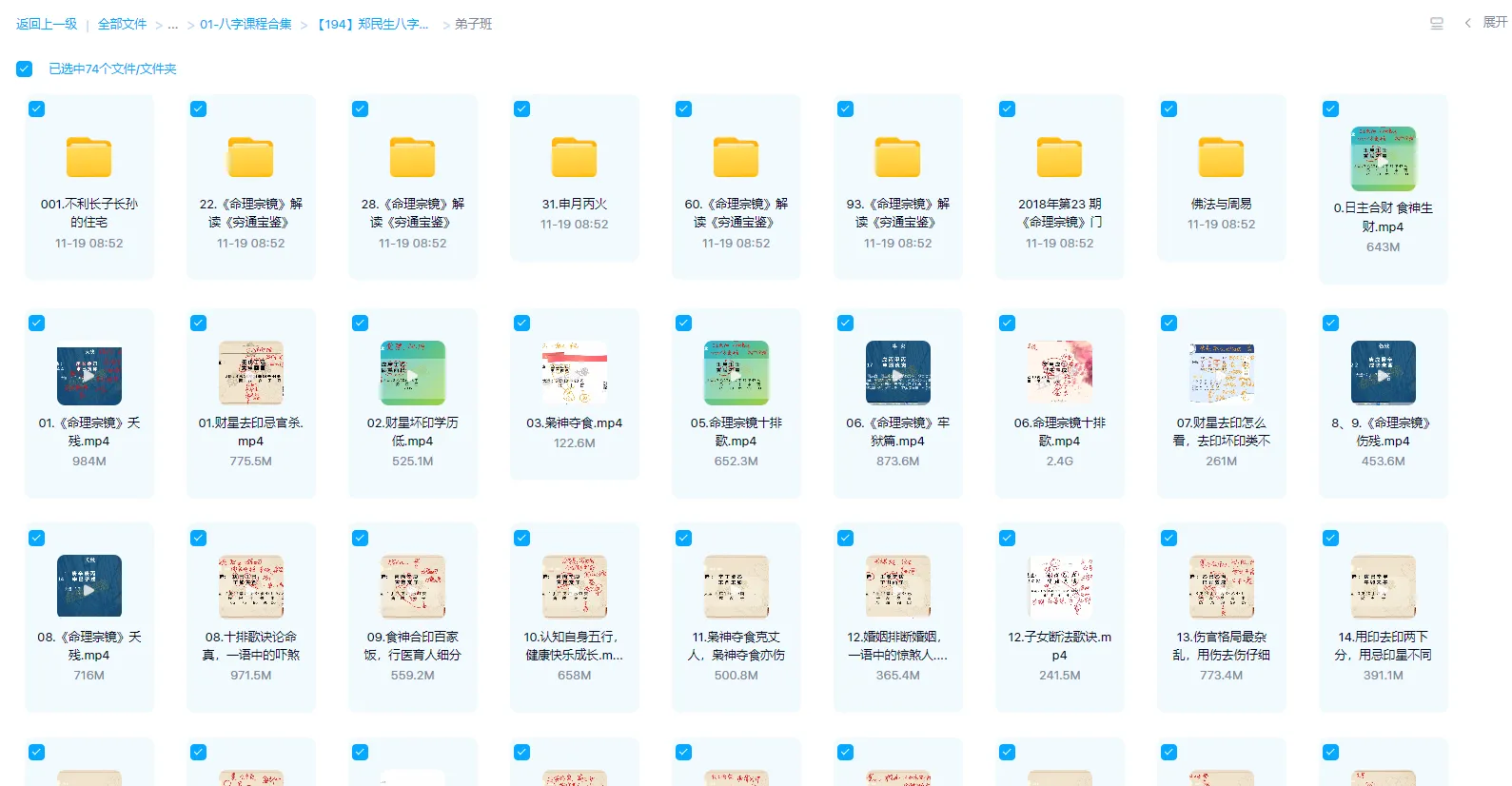Open video thumbnail 02.财星坏印学历低.mp4
This screenshot has width=1512, height=786.
point(413,373)
